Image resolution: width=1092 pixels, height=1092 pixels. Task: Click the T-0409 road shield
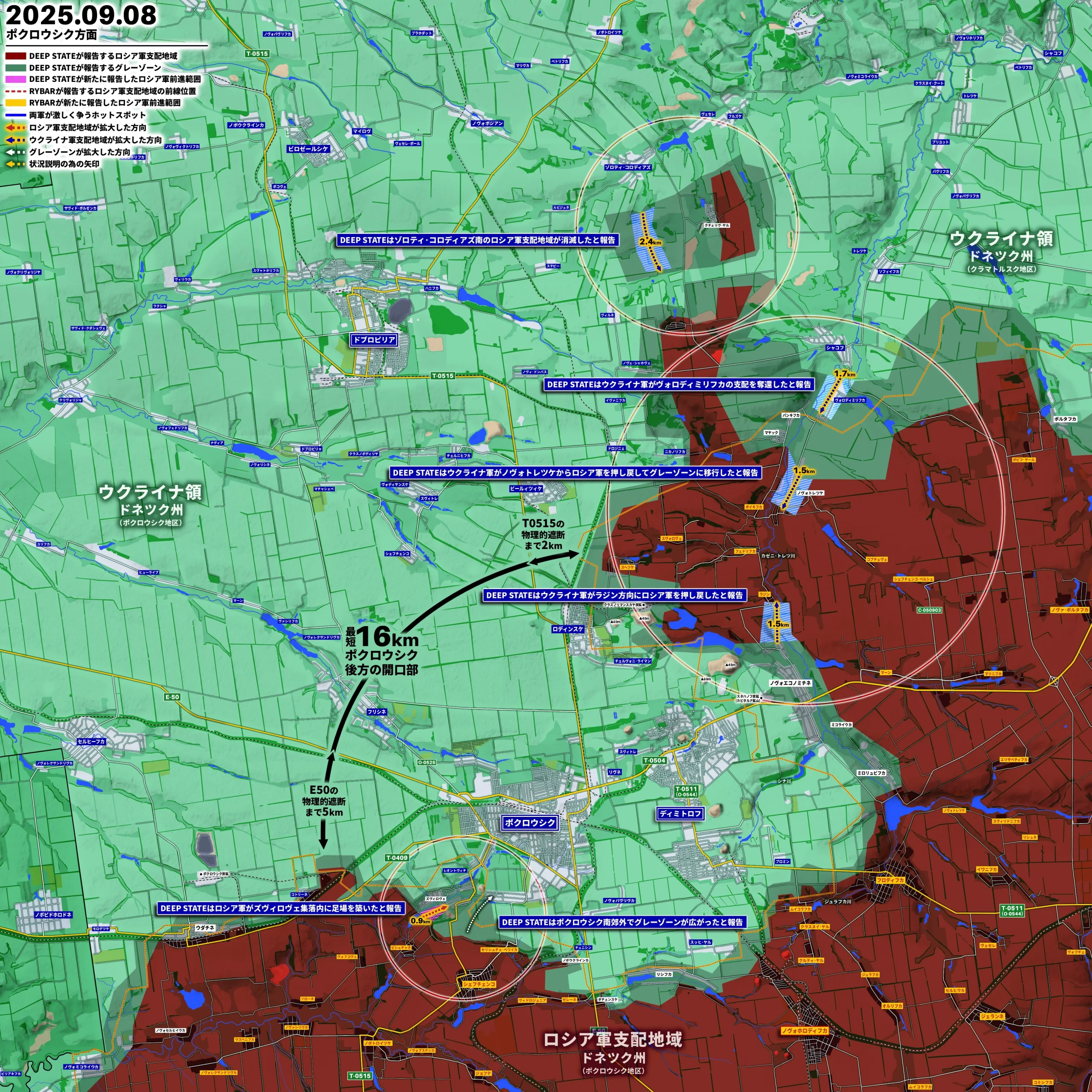[396, 858]
